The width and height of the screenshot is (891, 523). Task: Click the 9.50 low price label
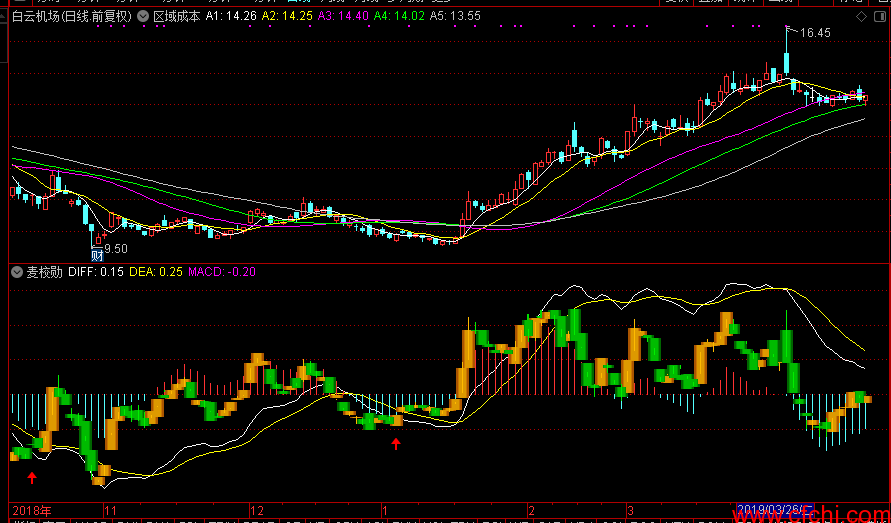116,248
